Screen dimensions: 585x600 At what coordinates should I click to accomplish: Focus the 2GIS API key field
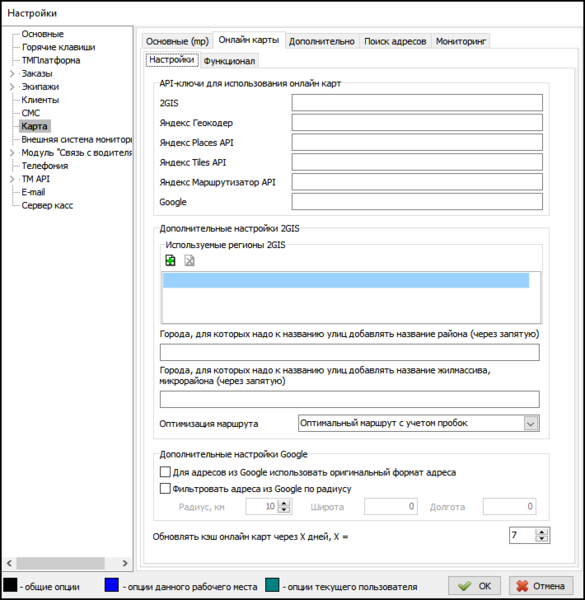click(417, 103)
